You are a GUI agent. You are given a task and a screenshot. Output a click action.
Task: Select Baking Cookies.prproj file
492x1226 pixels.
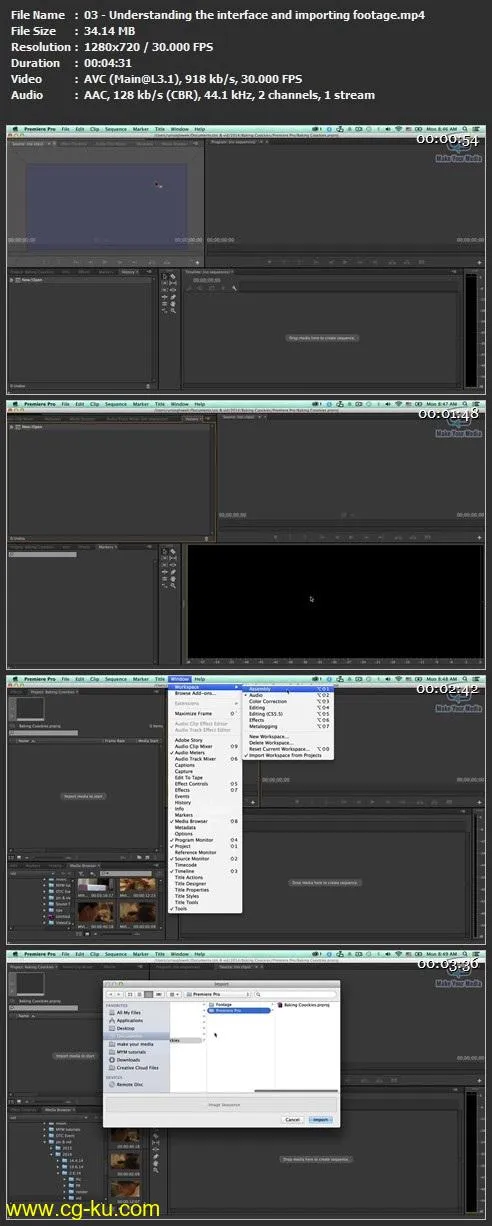pyautogui.click(x=305, y=1004)
